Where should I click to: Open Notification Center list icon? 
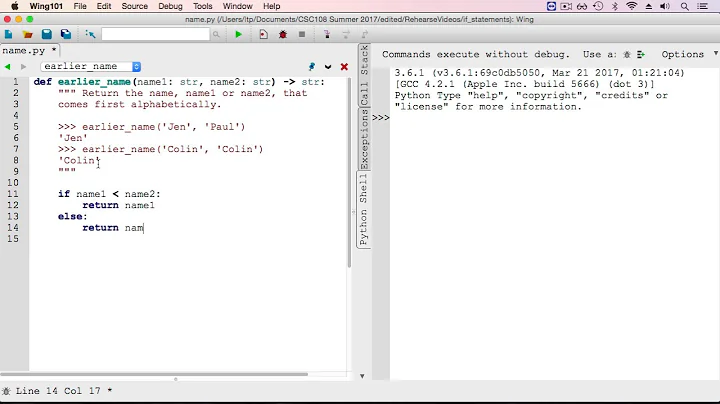[x=703, y=6]
